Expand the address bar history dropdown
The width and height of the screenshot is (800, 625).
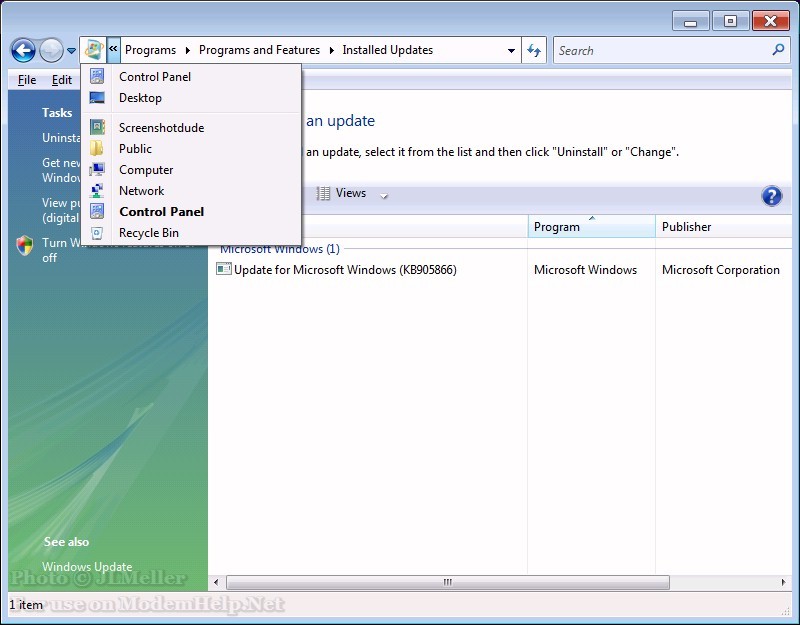click(x=512, y=50)
